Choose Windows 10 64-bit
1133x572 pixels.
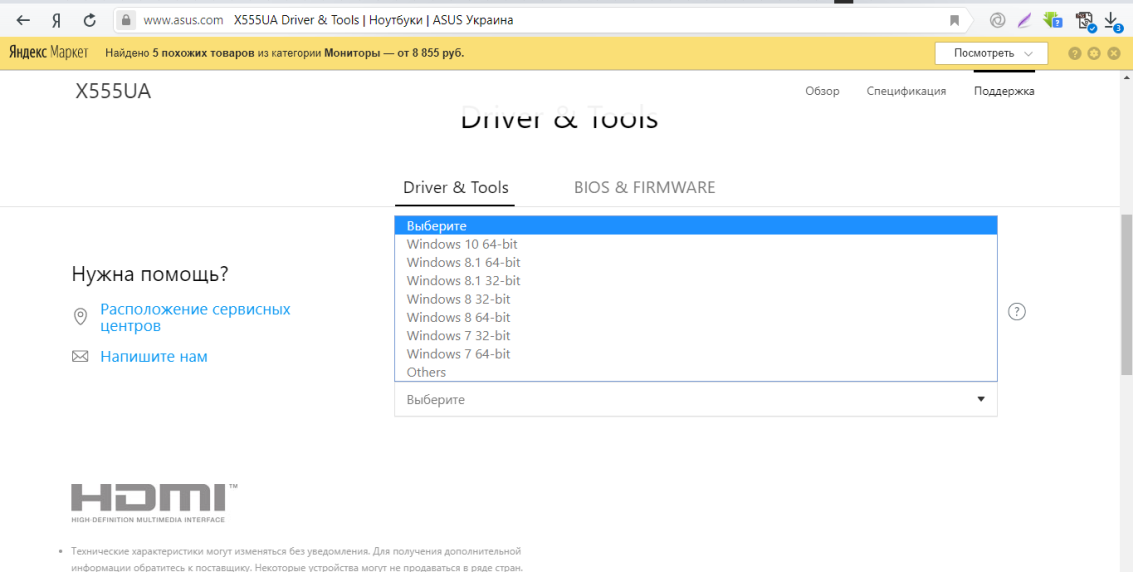point(696,244)
